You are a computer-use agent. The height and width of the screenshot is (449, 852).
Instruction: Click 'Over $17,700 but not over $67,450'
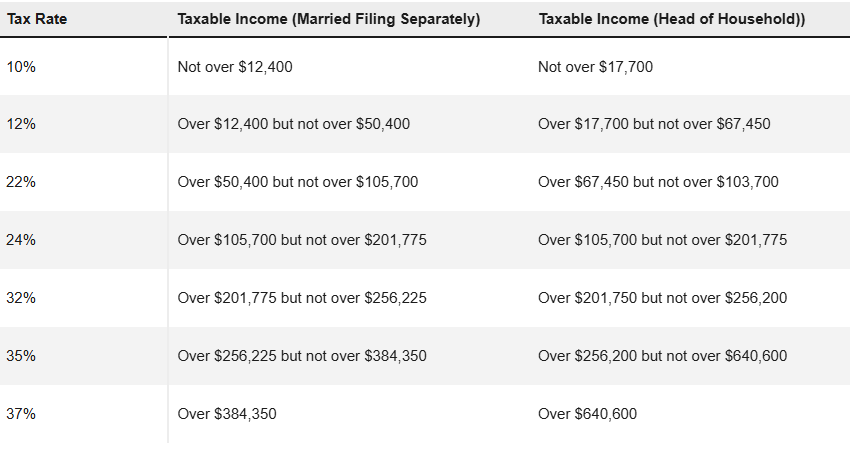tap(654, 124)
